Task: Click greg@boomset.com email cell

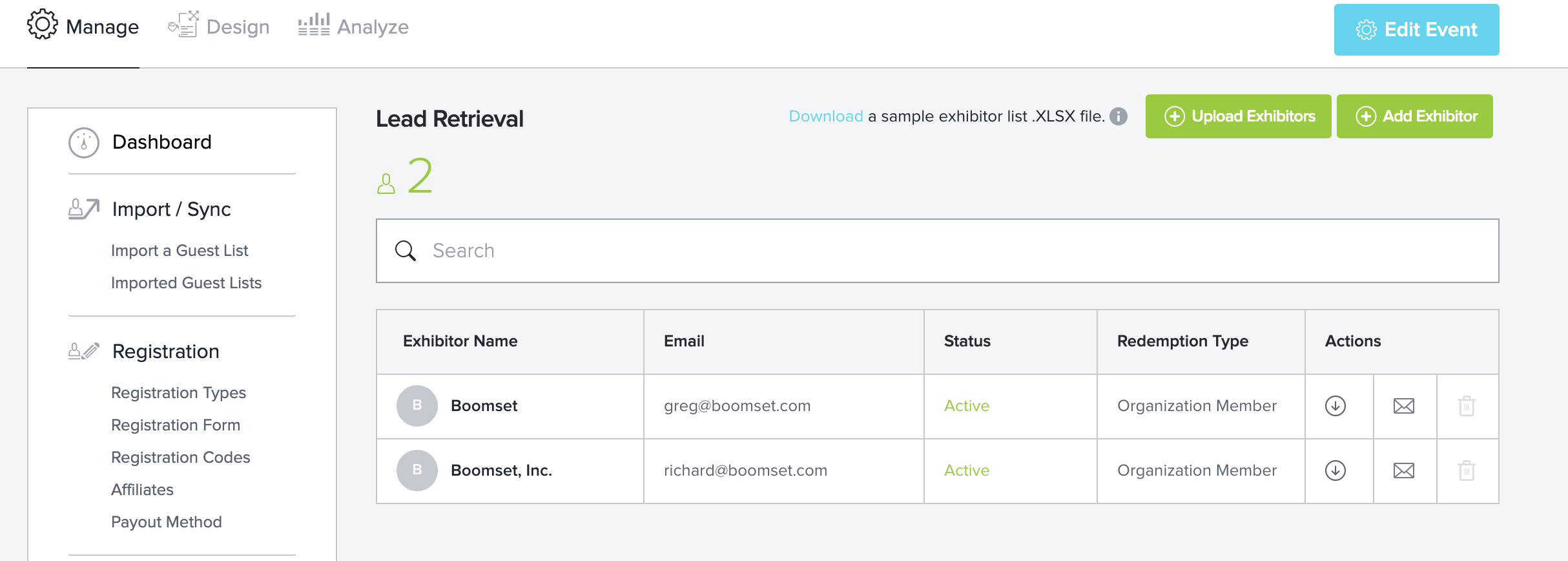Action: 737,406
